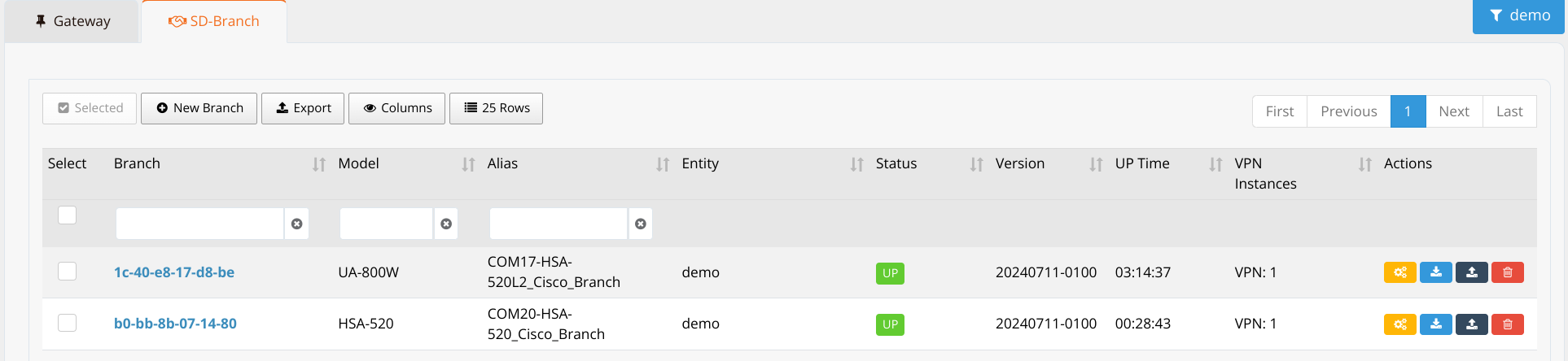Screen dimensions: 1568x361
Task: Go to First page
Action: tap(1280, 111)
